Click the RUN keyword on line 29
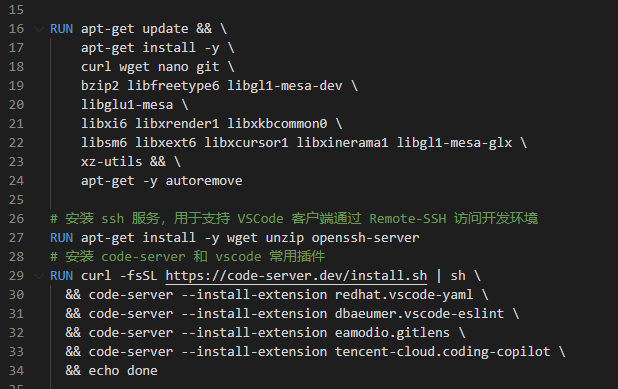The image size is (618, 389). (61, 275)
